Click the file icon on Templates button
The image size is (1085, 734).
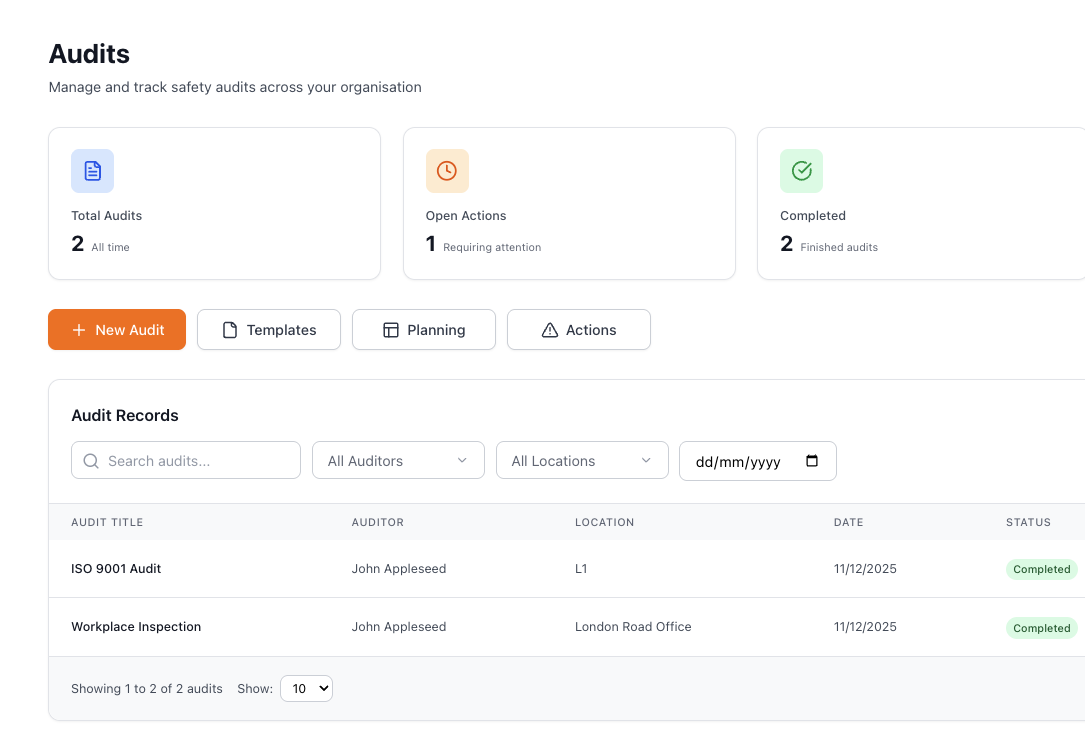[230, 330]
